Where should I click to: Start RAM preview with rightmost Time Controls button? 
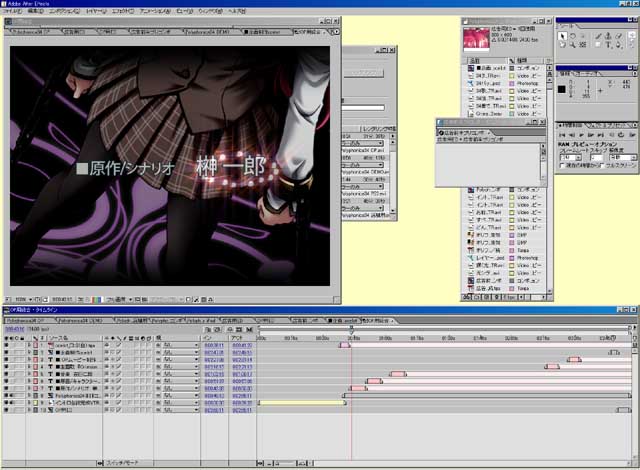[632, 135]
